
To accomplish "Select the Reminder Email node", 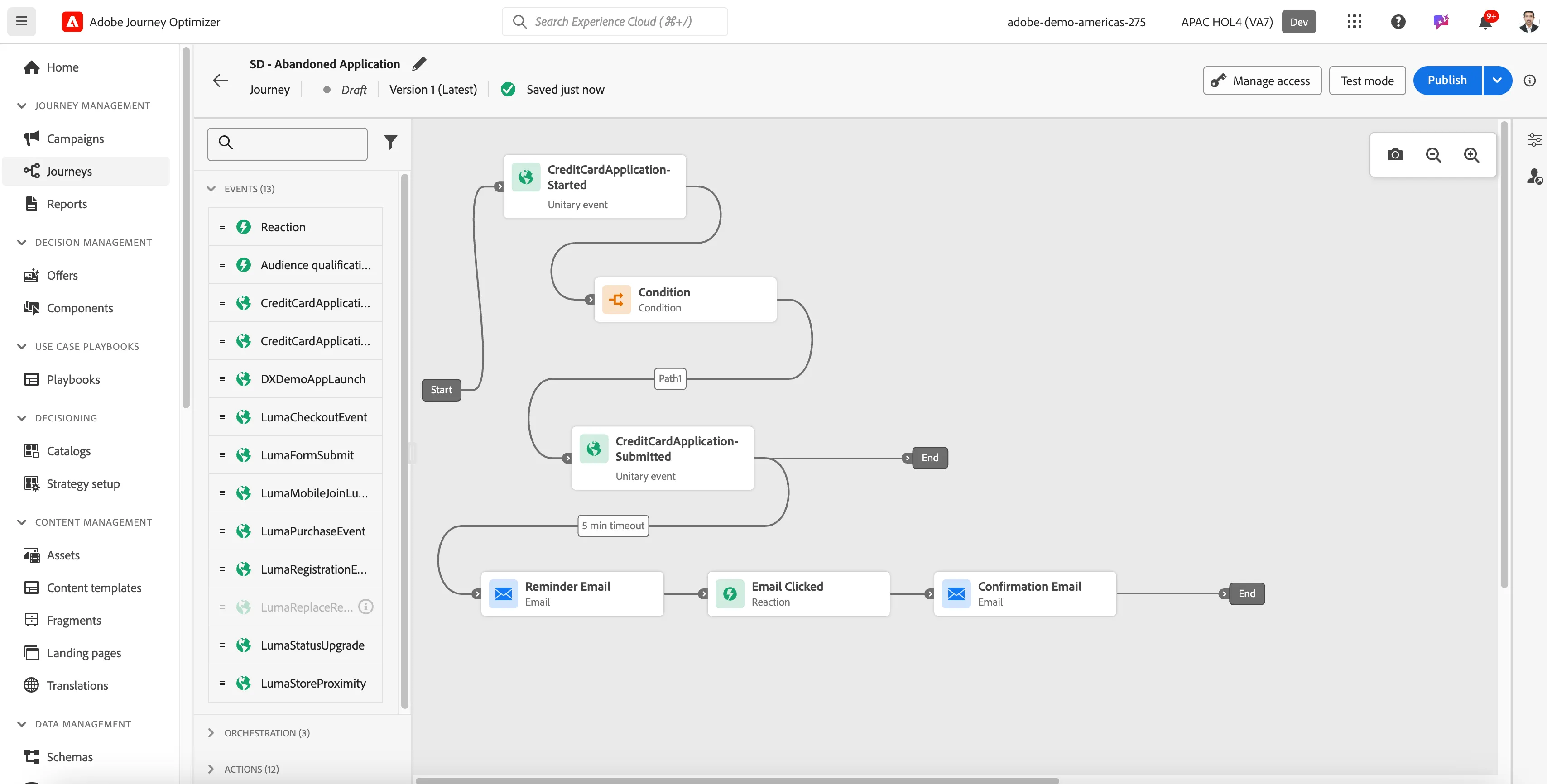I will [572, 594].
